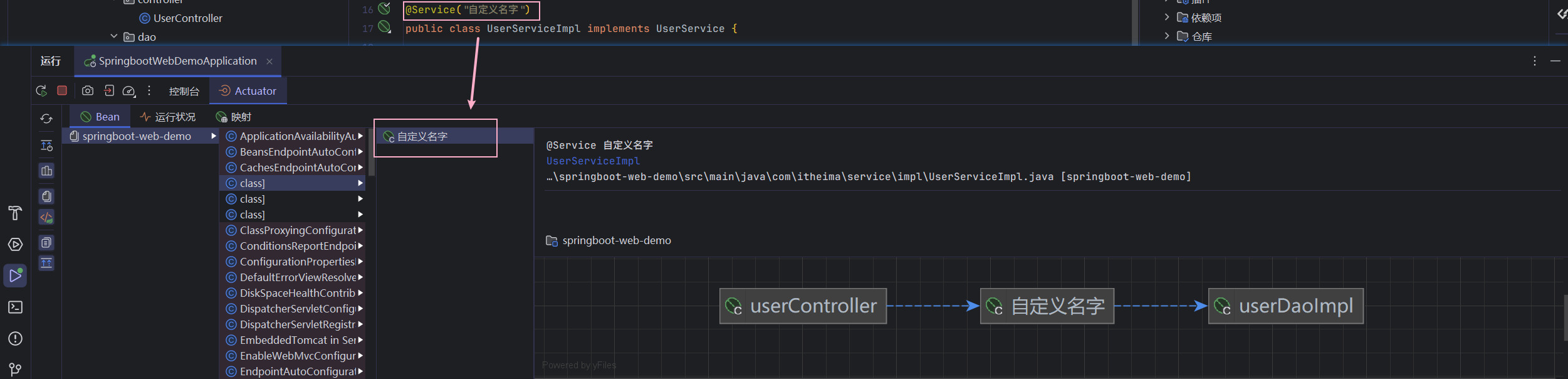Open the Build hammer tool window
Image resolution: width=1568 pixels, height=379 pixels.
15,213
